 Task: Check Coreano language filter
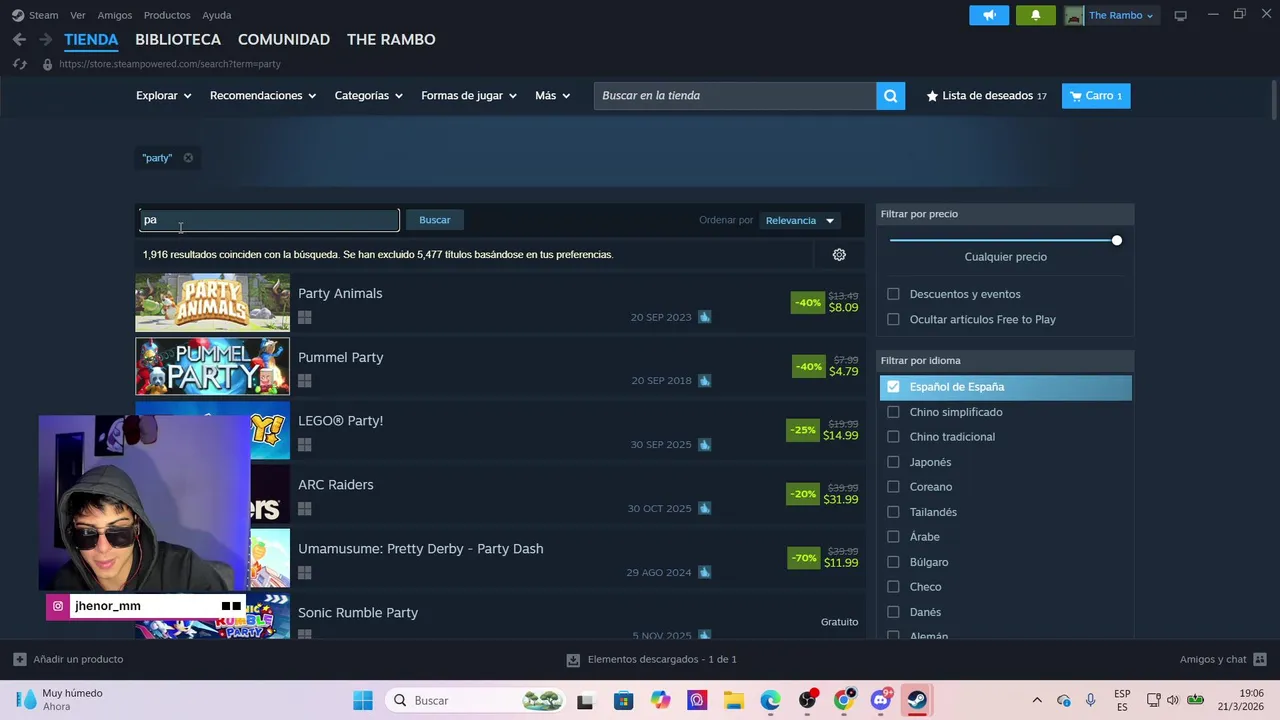point(893,487)
